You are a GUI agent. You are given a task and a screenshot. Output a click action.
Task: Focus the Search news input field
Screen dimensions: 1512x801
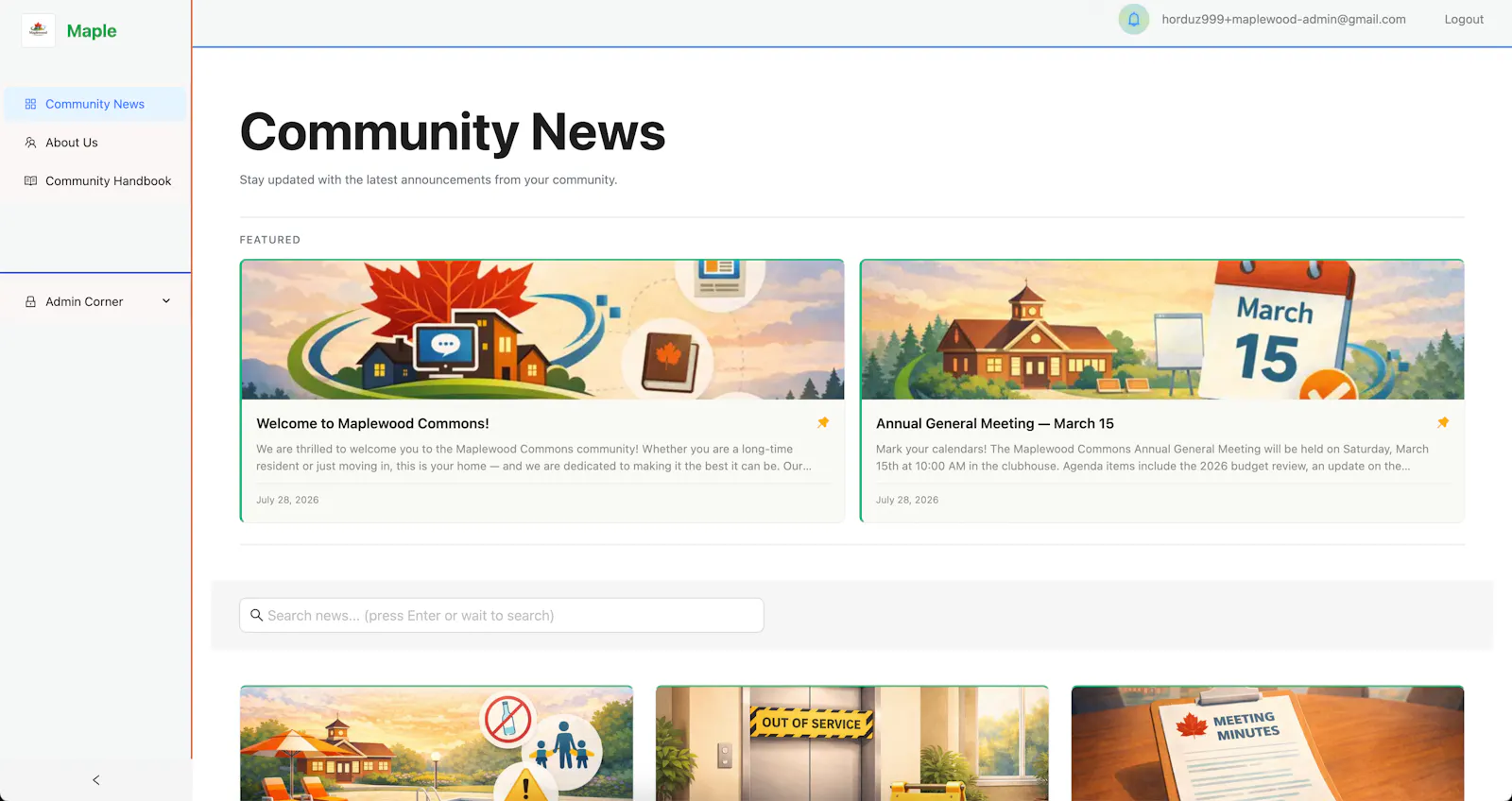point(502,615)
